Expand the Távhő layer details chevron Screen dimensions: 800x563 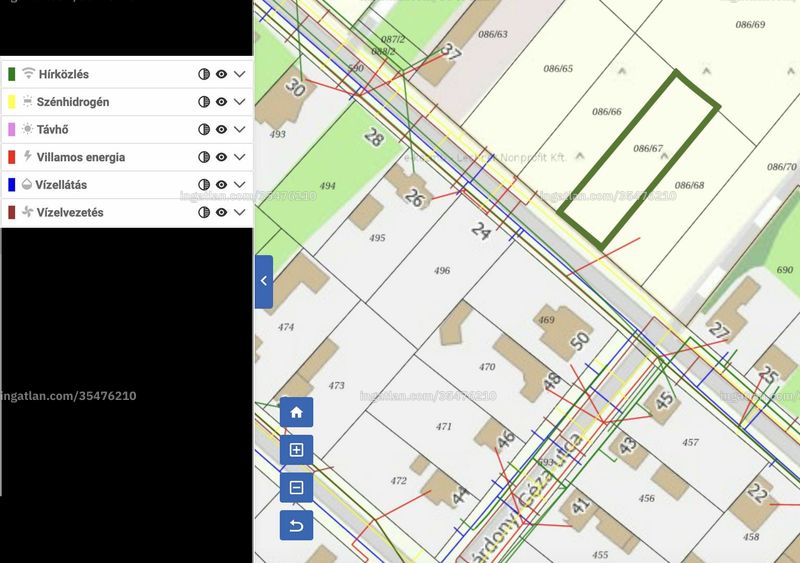(240, 129)
